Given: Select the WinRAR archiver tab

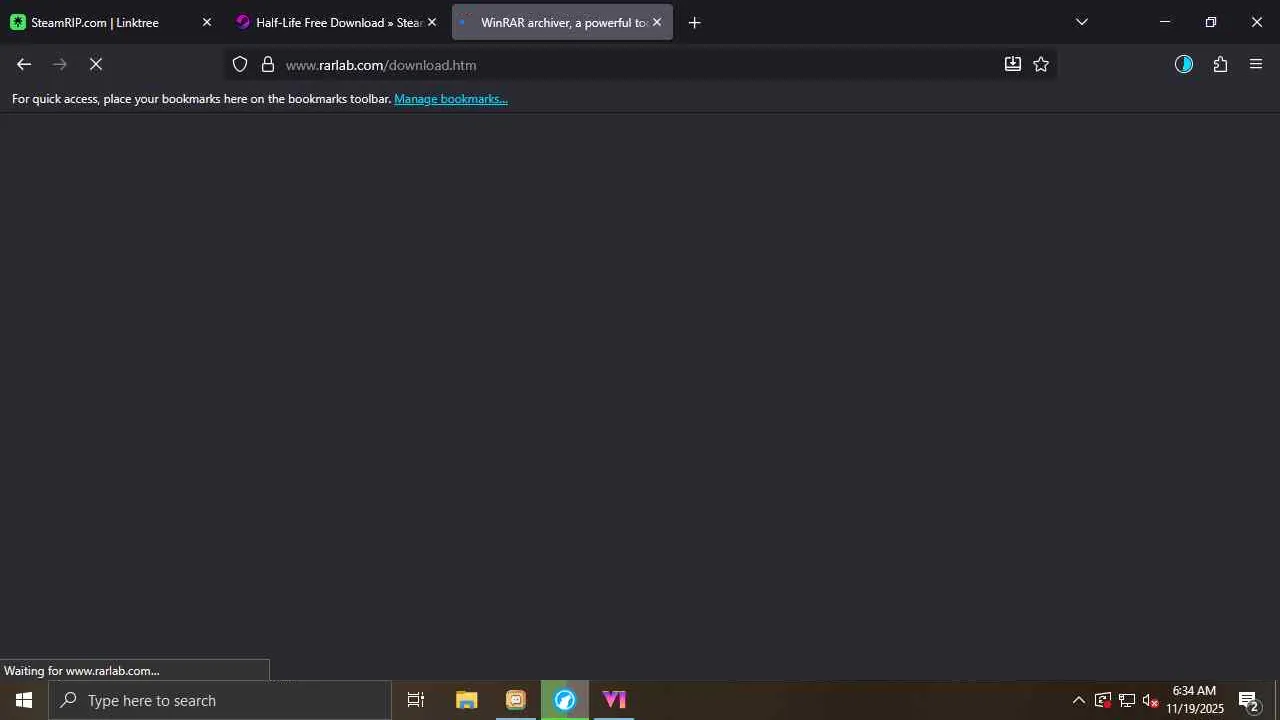Looking at the screenshot, I should [x=562, y=22].
